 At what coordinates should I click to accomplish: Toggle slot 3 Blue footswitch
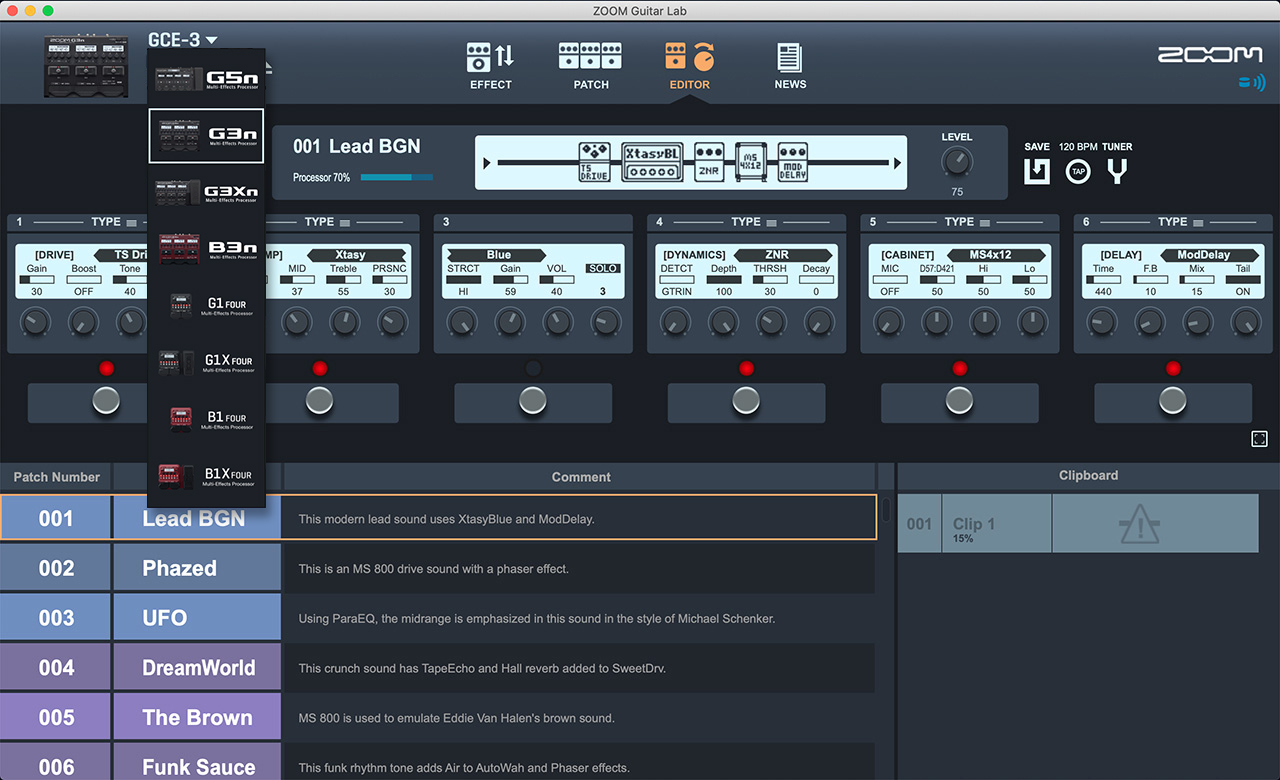(533, 401)
